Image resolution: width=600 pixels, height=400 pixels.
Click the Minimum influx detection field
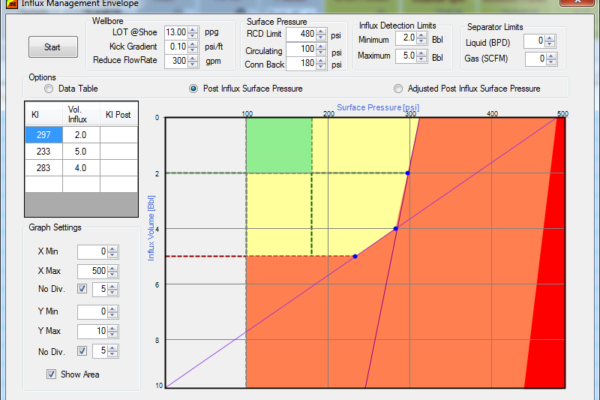406,38
